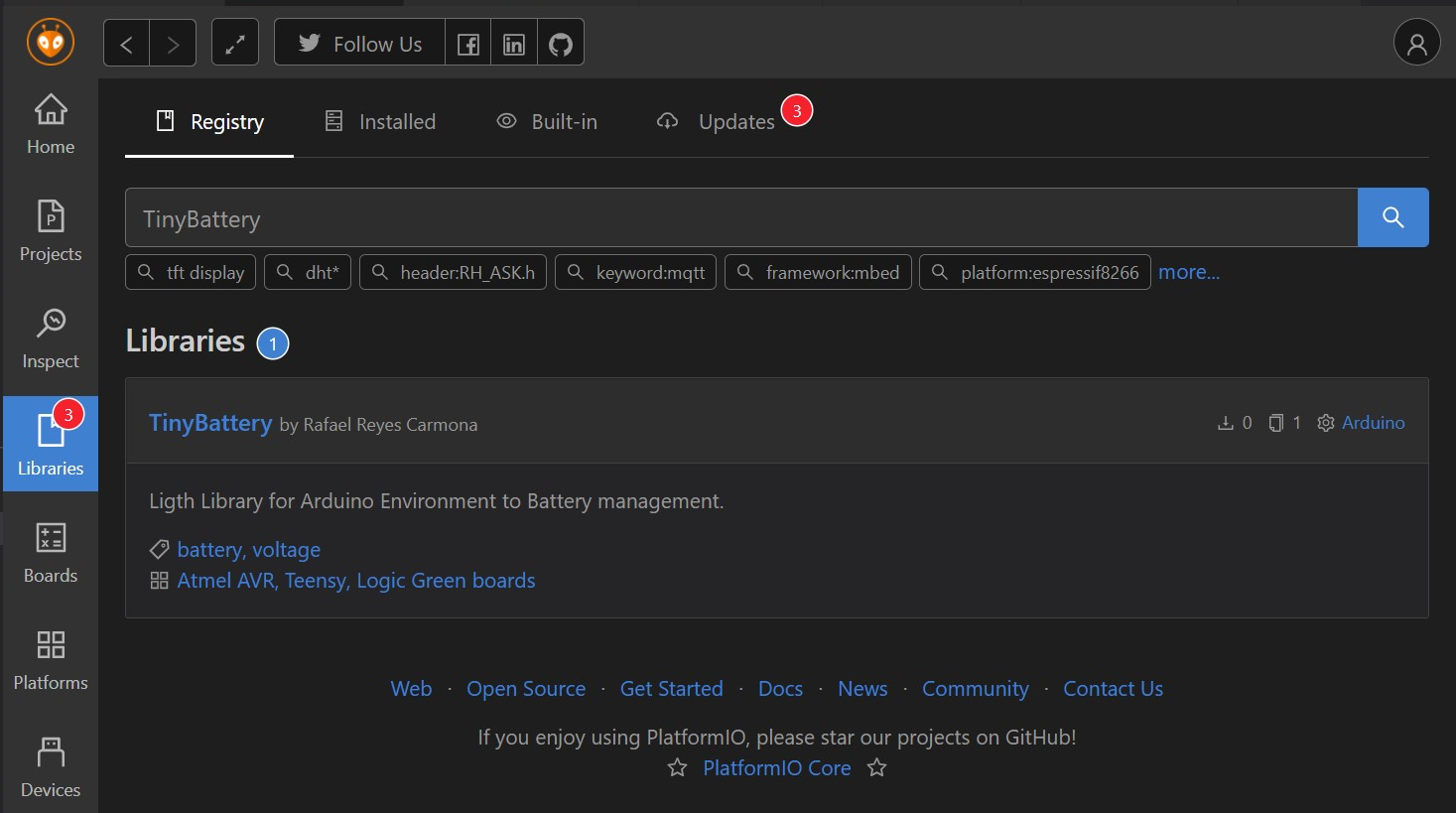1456x813 pixels.
Task: Open the LinkedIn page icon
Action: pos(514,44)
